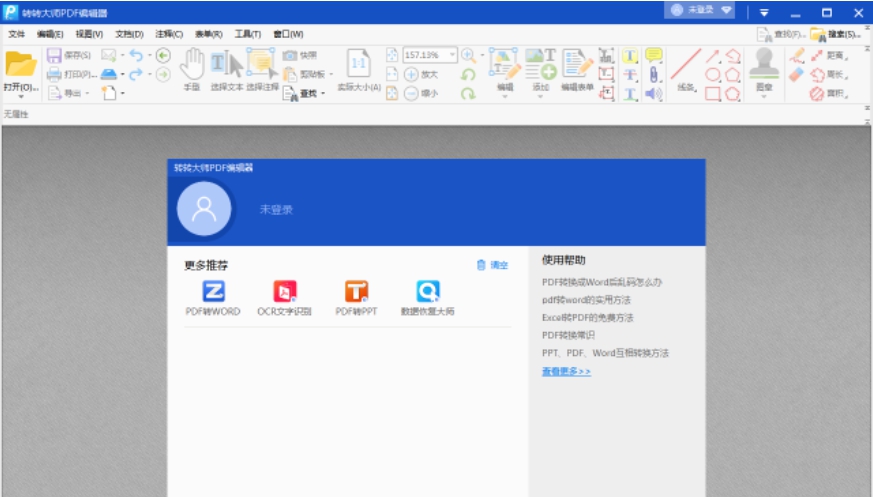Redo the action with the blue arrow
The image size is (873, 497).
click(136, 74)
